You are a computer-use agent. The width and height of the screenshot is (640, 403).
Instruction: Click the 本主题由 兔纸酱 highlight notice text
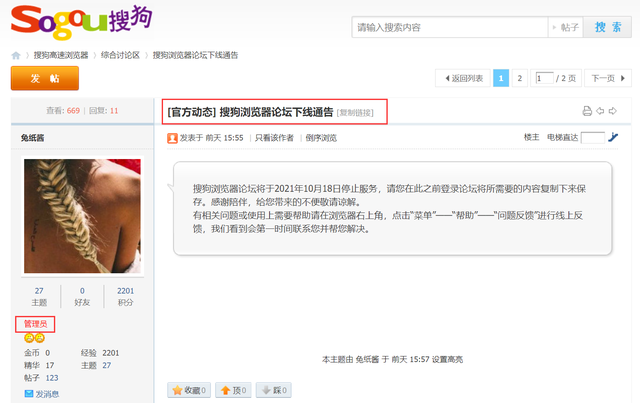click(x=392, y=359)
